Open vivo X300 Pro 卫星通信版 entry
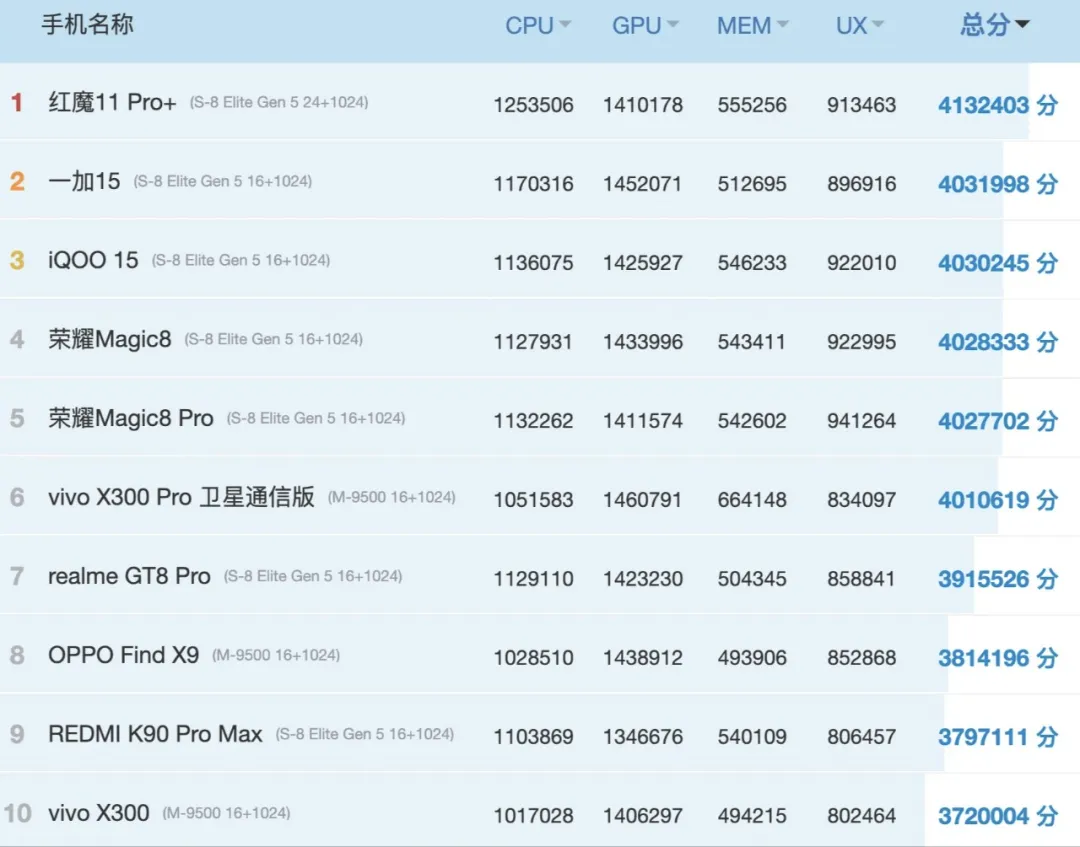 [181, 497]
